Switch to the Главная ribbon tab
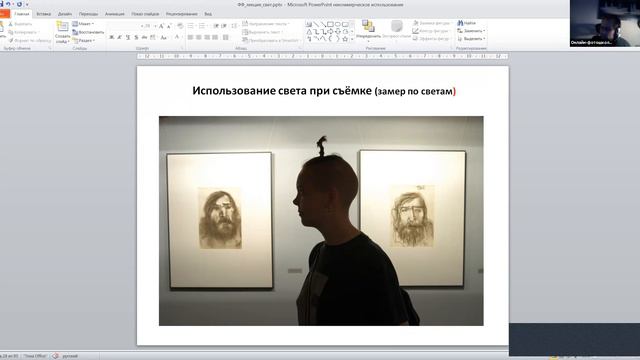640x360 pixels. click(x=22, y=14)
